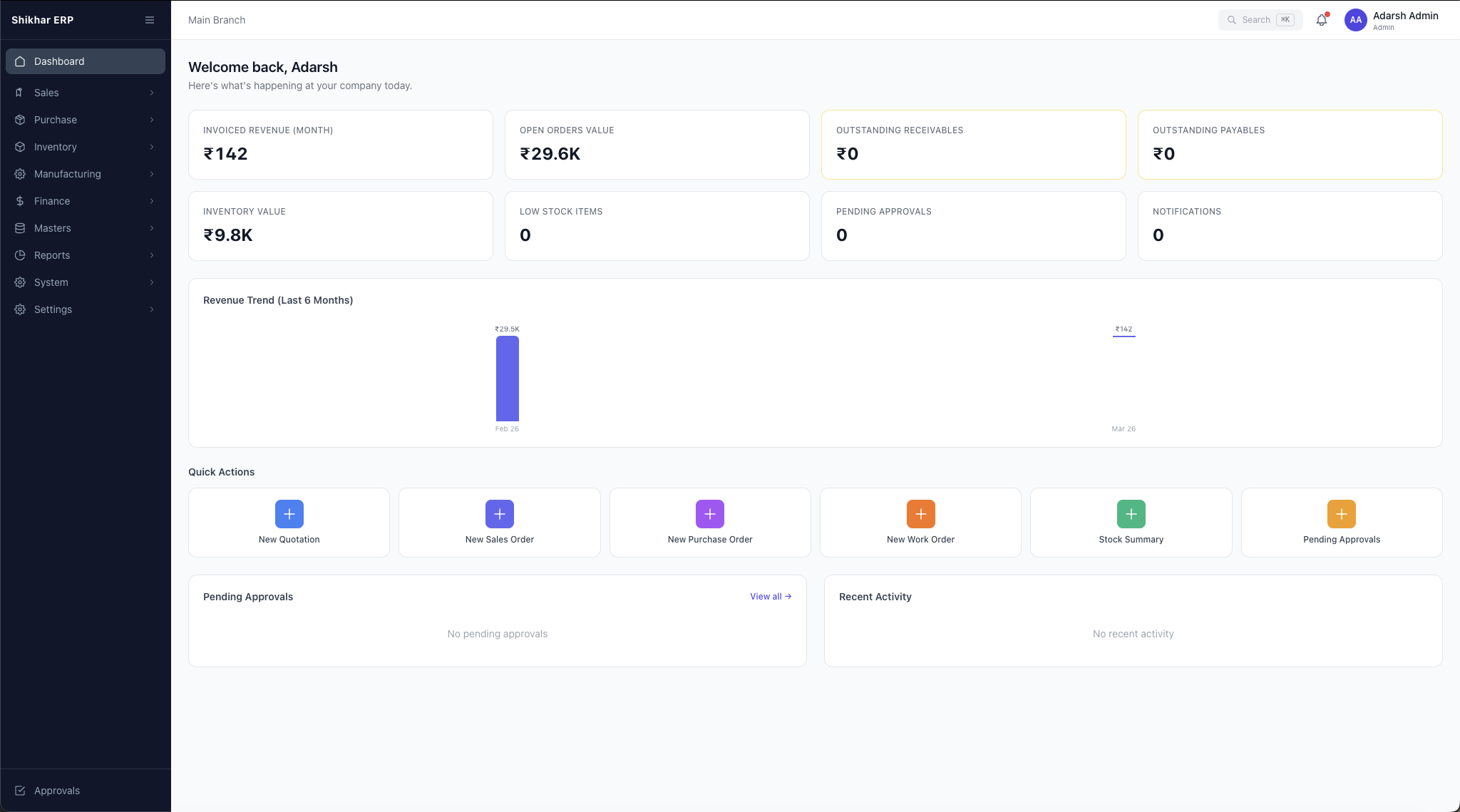Open the Finance menu item
Viewport: 1460px width, 812px height.
(x=86, y=201)
